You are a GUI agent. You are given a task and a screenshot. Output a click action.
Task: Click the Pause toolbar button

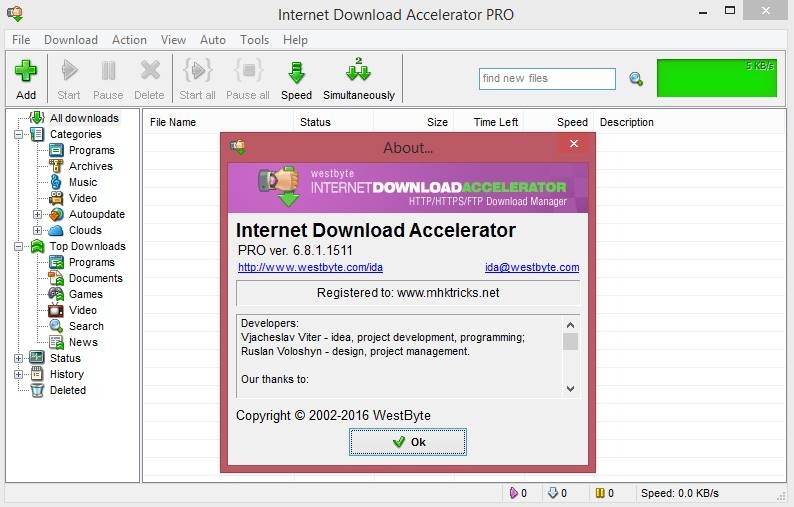108,80
